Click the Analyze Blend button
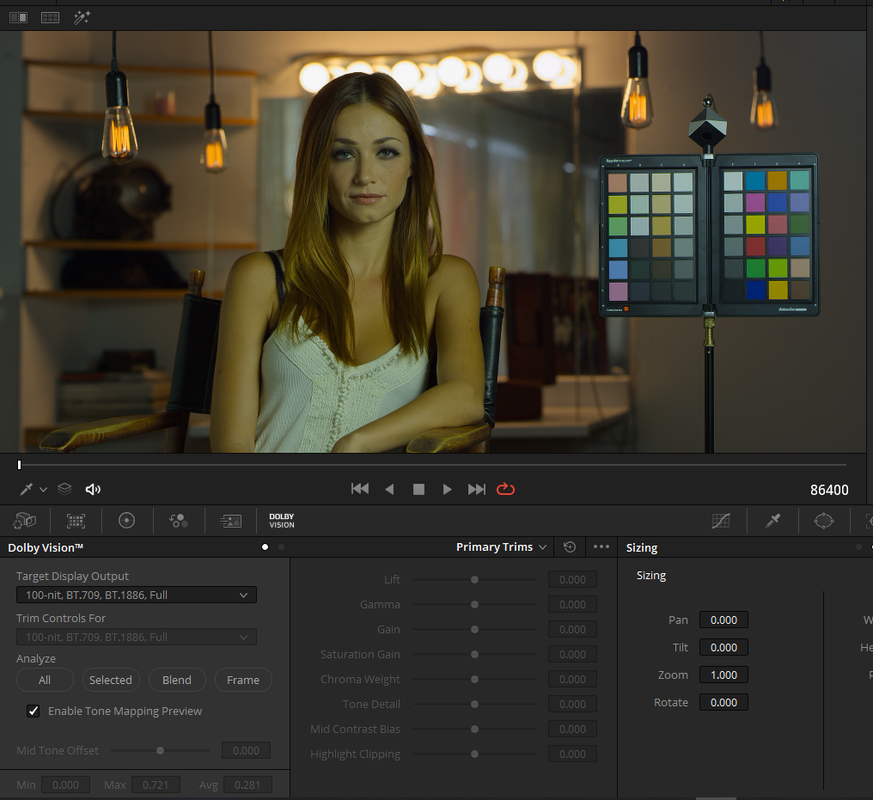The image size is (873, 800). (x=177, y=680)
